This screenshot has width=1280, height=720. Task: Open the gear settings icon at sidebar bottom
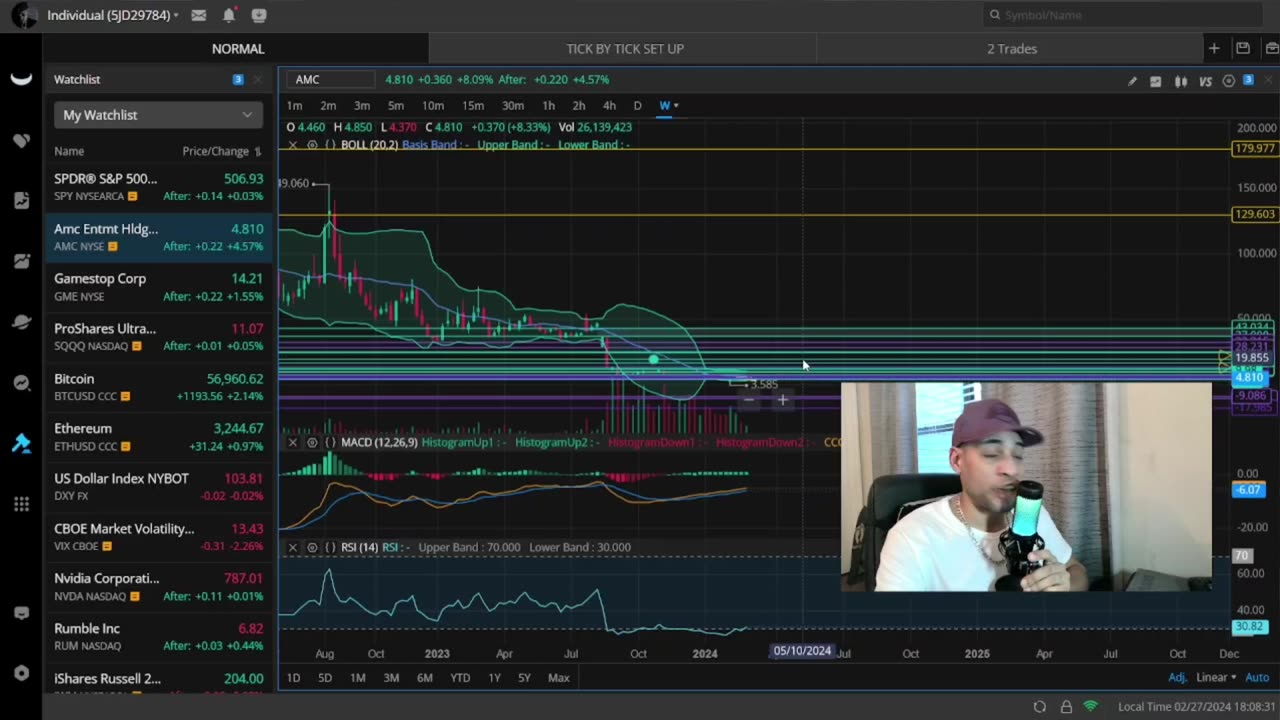[21, 673]
